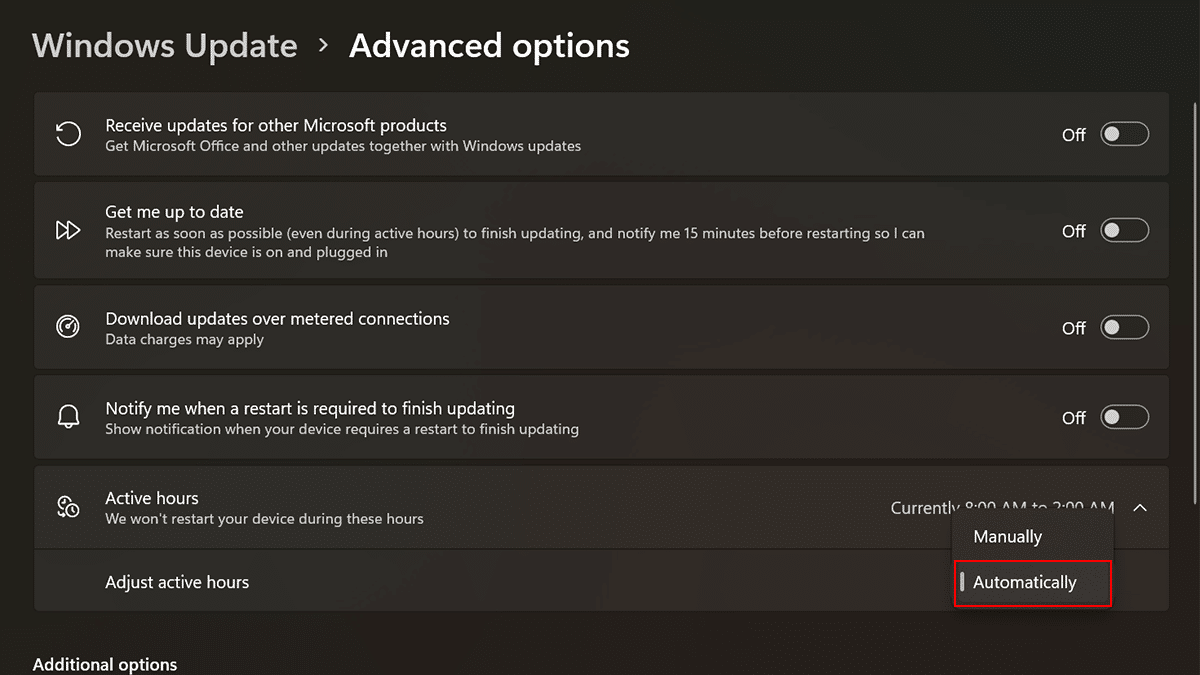Click the Active hours clock icon
This screenshot has height=675, width=1200.
[x=68, y=507]
